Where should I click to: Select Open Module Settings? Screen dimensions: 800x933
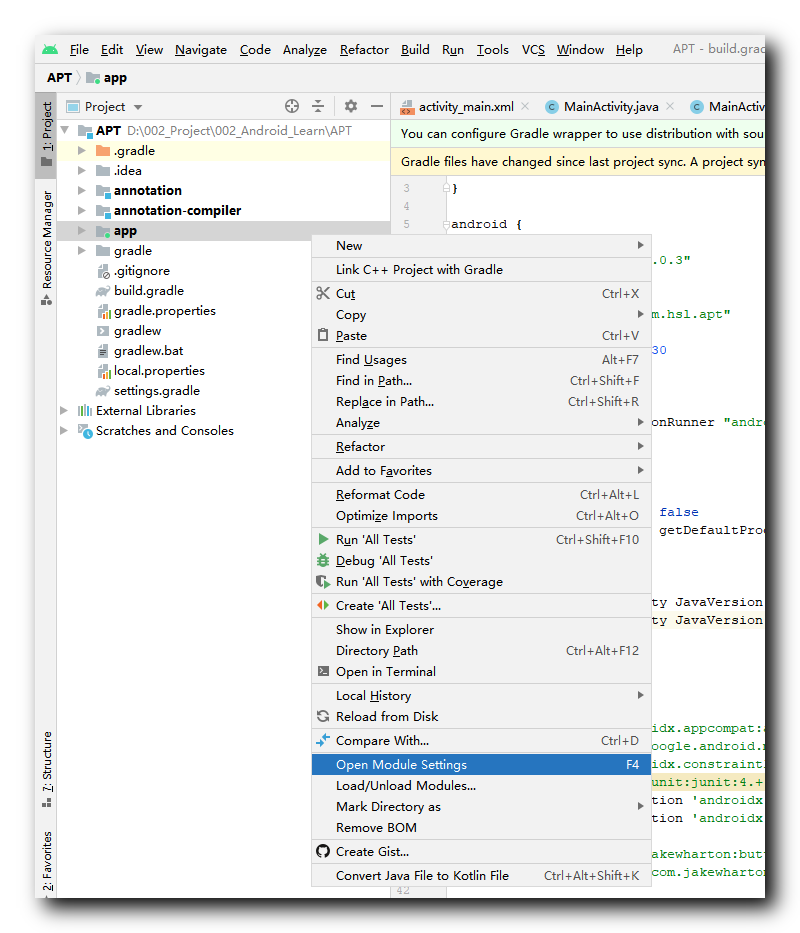click(481, 764)
